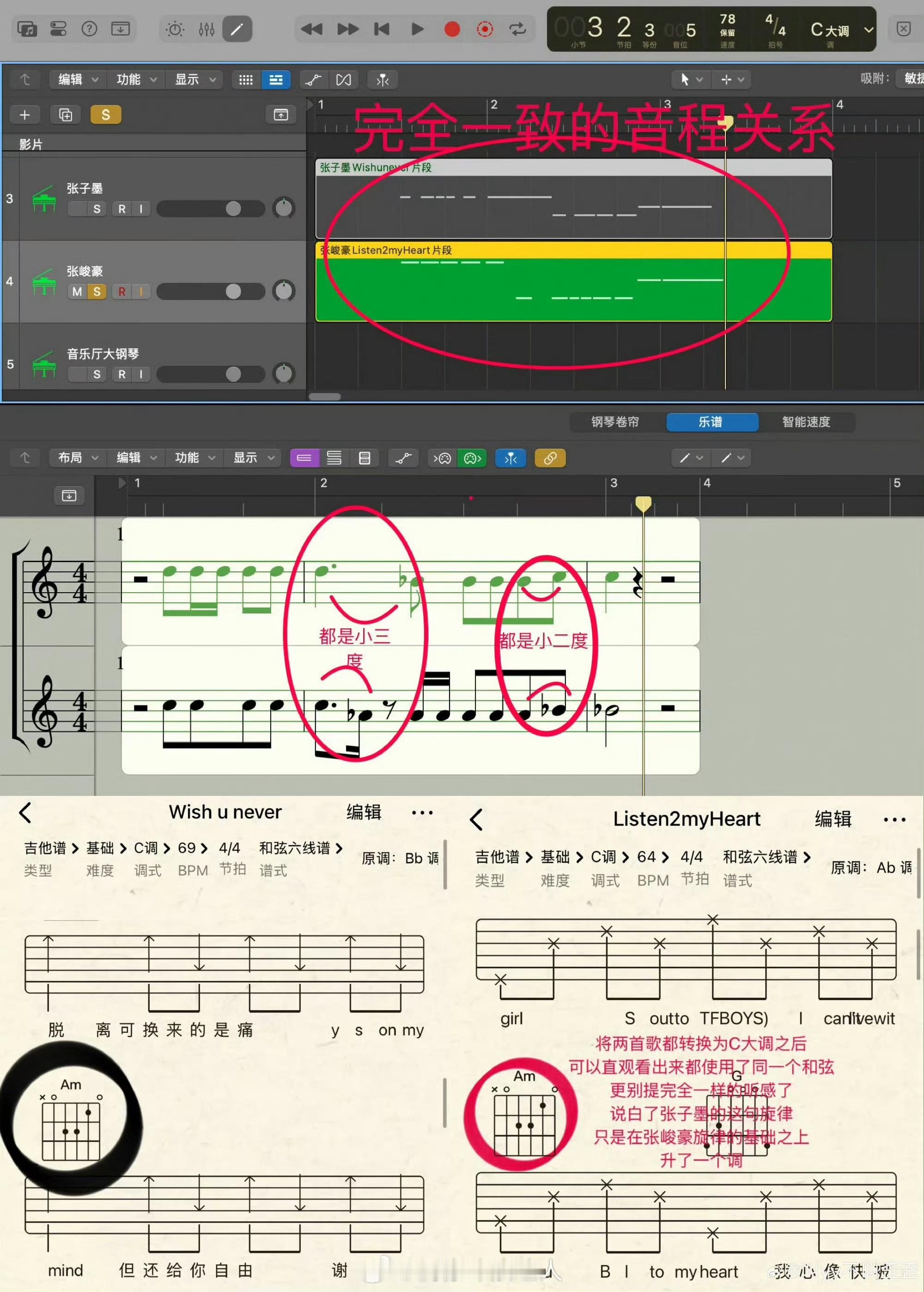Toggle Solo on the 张峻豪 track
Viewport: 924px width, 1292px height.
click(97, 292)
